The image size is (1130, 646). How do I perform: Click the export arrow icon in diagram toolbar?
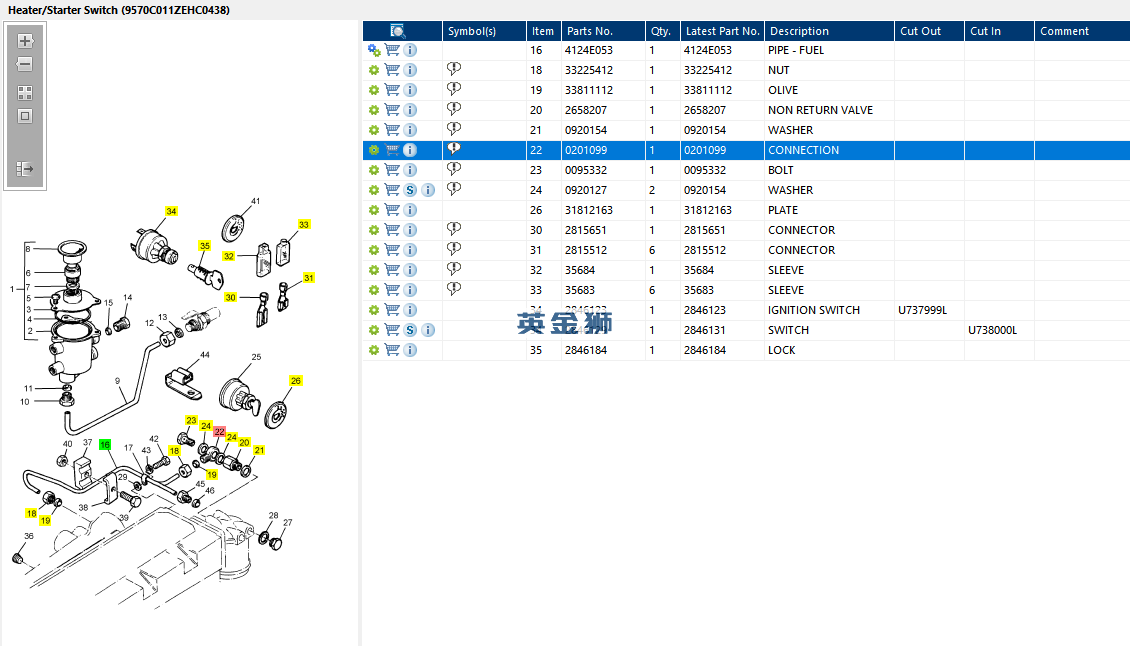pyautogui.click(x=25, y=169)
